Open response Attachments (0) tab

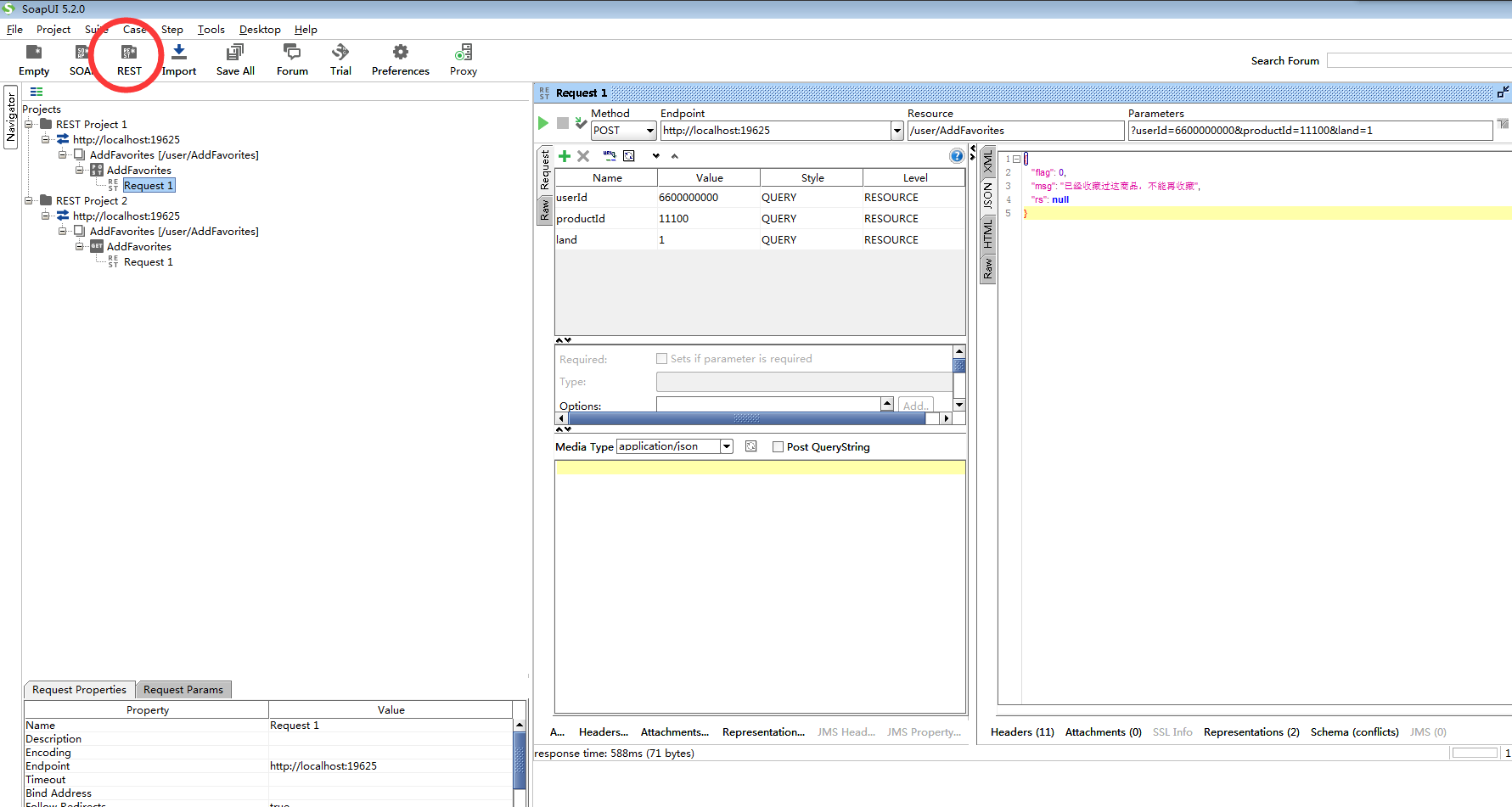[x=1104, y=732]
